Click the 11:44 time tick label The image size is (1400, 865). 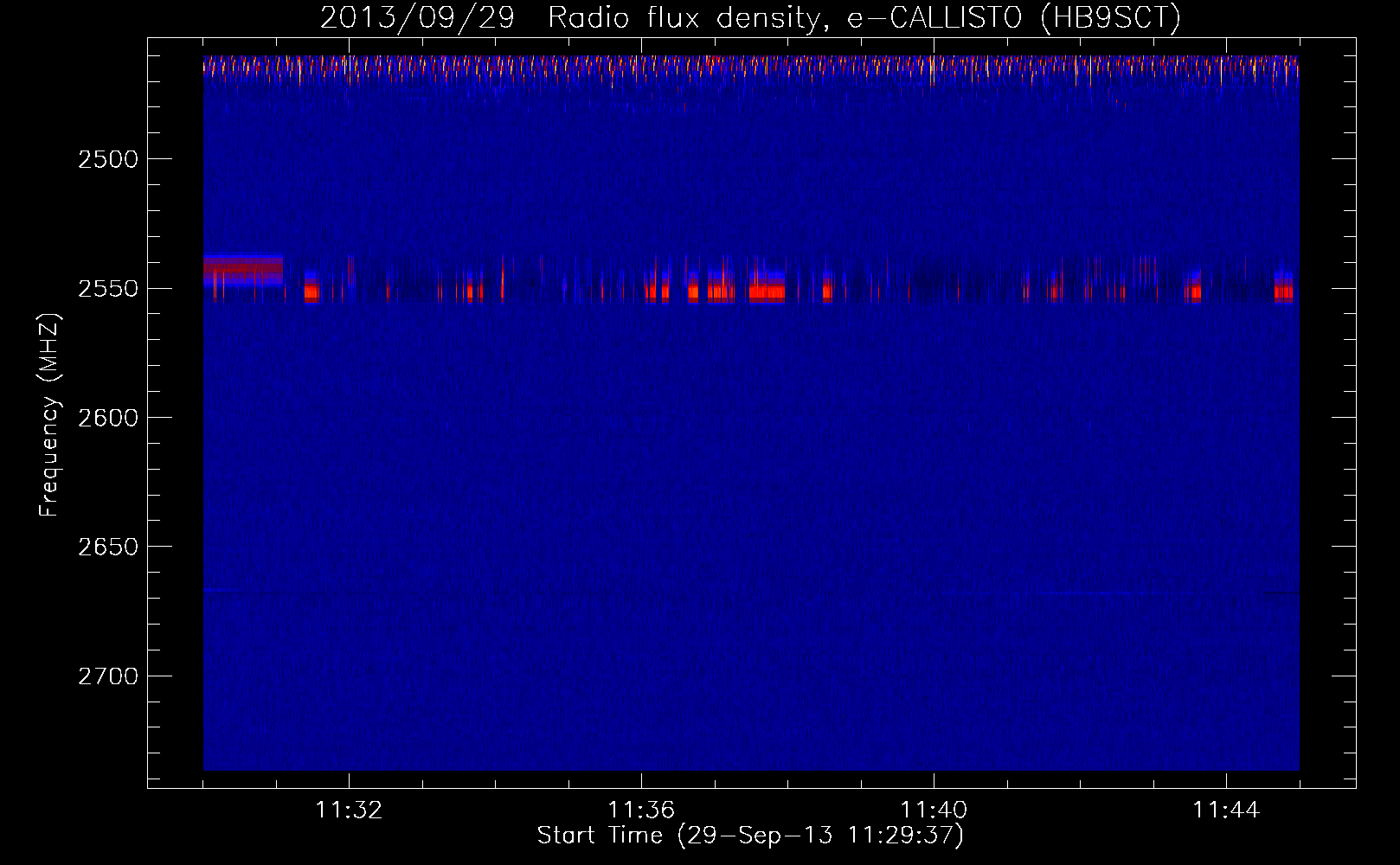point(1226,810)
